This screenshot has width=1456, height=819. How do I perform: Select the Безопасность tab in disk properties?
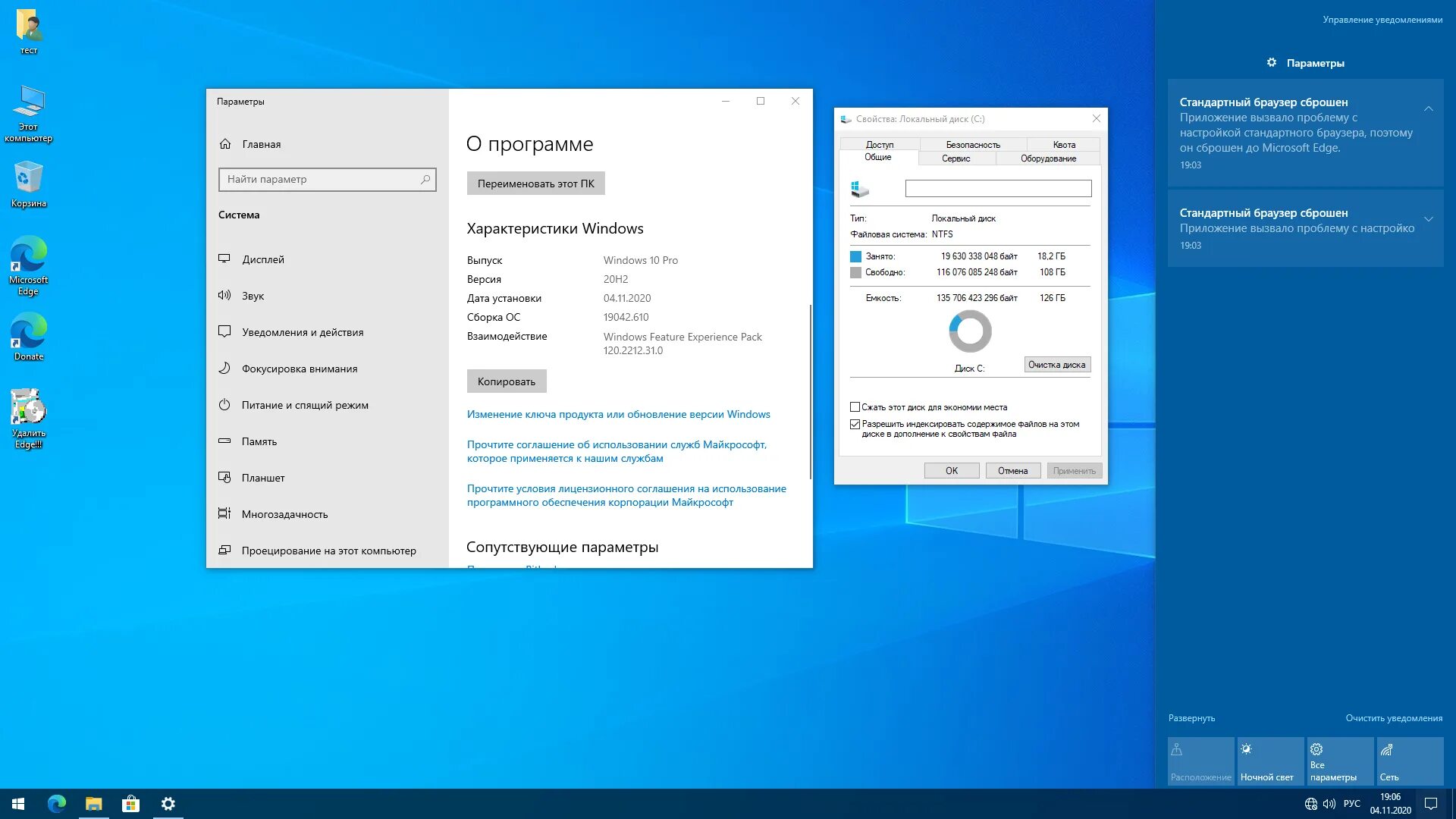969,144
